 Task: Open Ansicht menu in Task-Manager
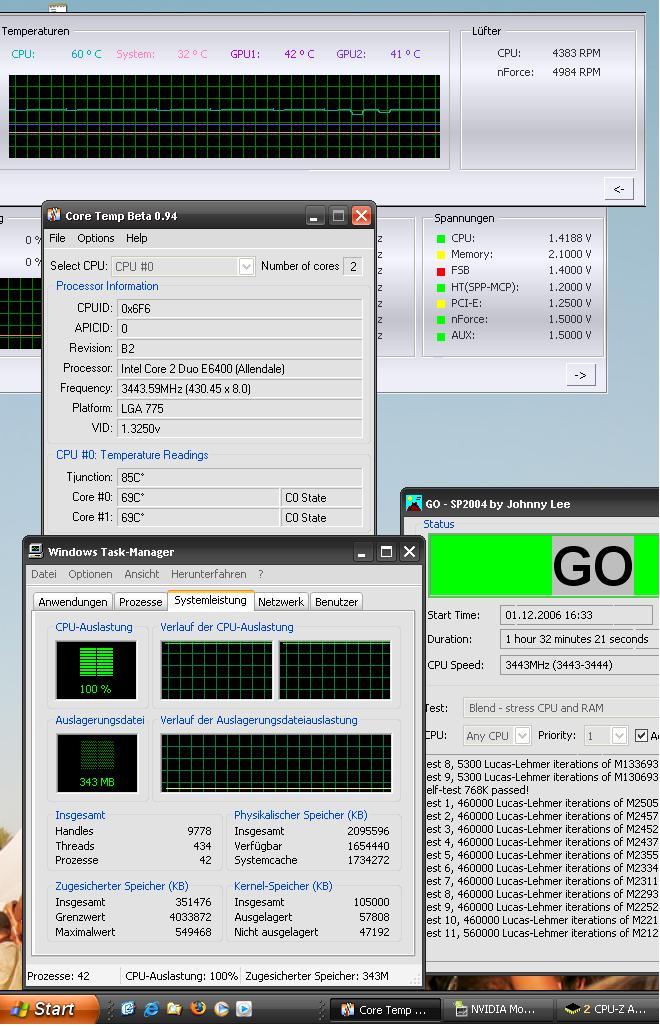click(x=141, y=574)
